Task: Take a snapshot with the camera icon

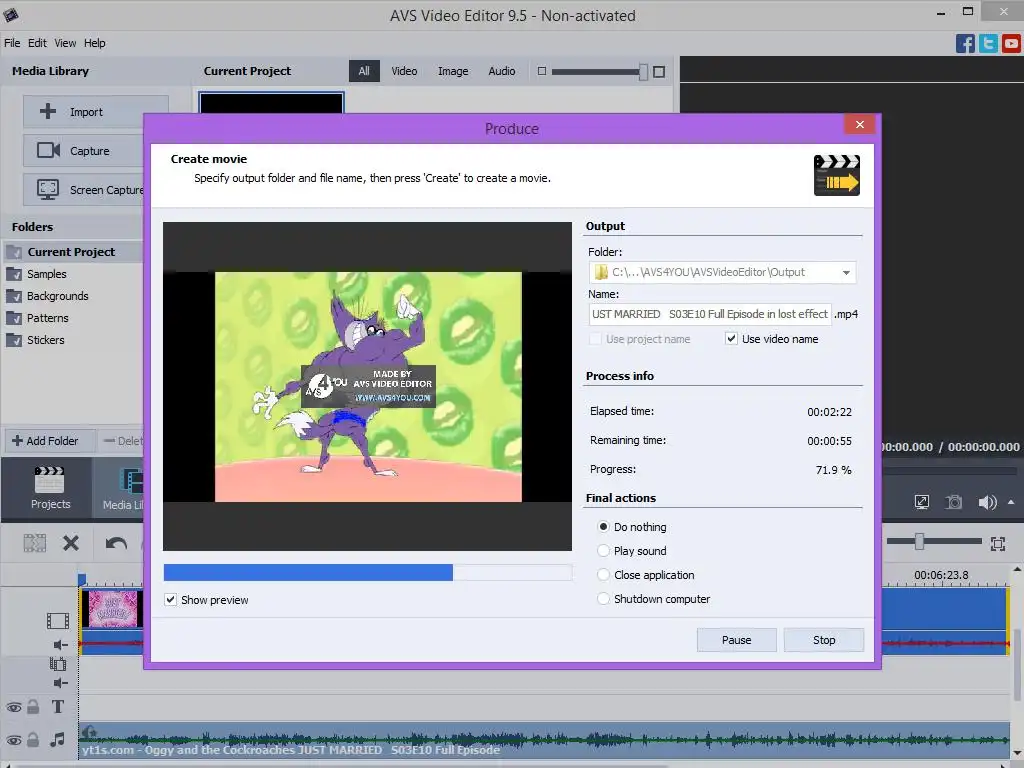Action: (954, 502)
